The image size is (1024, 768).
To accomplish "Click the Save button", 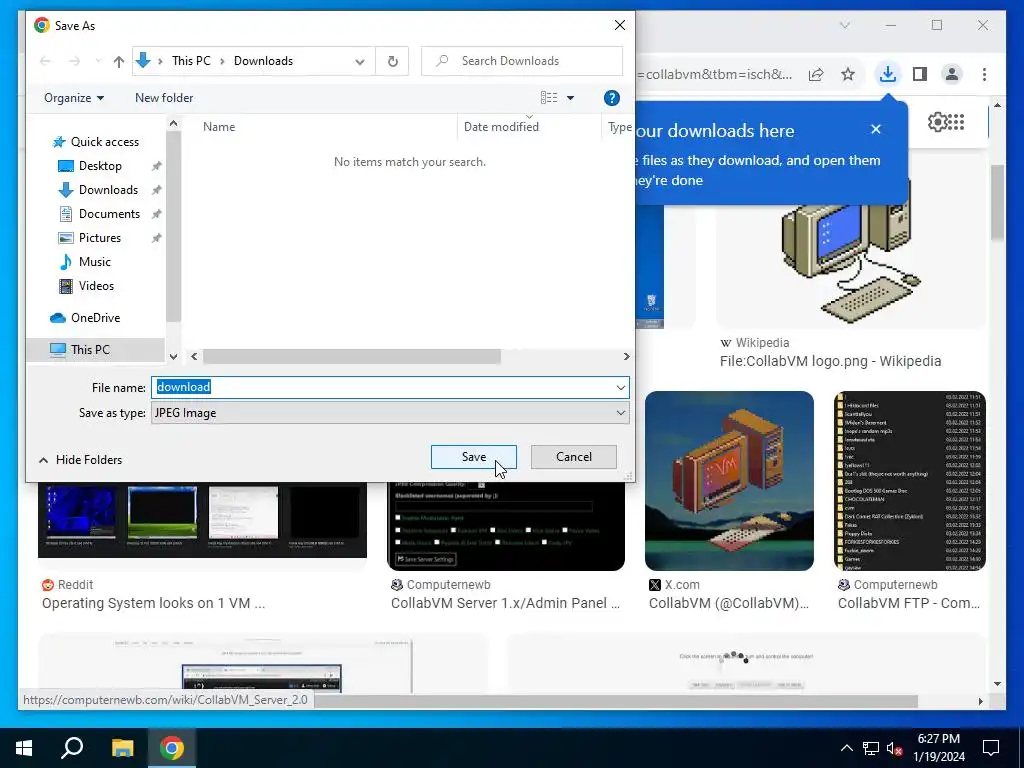I will click(x=473, y=457).
